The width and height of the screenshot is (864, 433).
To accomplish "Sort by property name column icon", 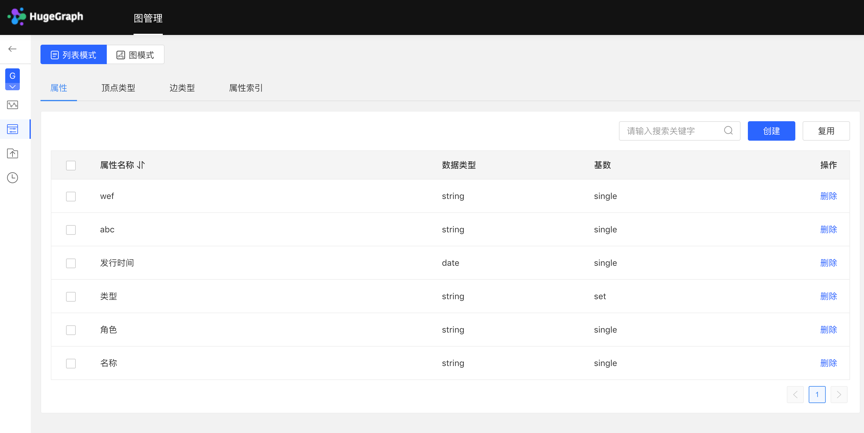I will tap(141, 165).
